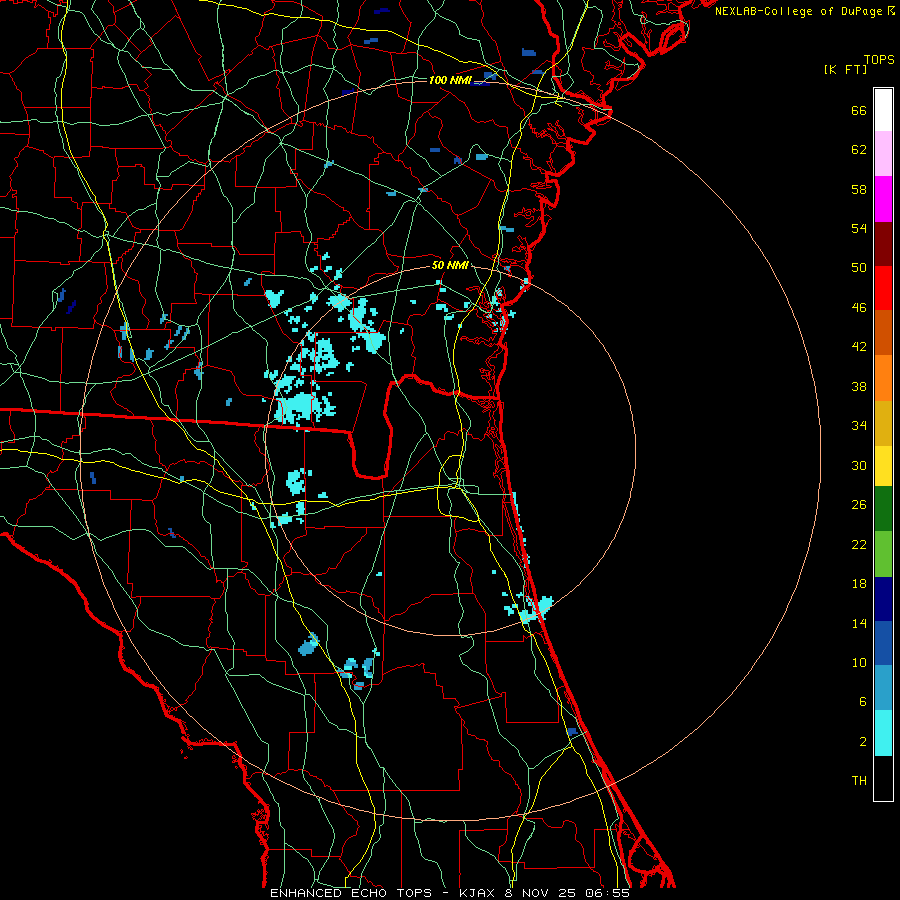Click the '6' legend value
Image resolution: width=900 pixels, height=900 pixels.
pos(863,701)
